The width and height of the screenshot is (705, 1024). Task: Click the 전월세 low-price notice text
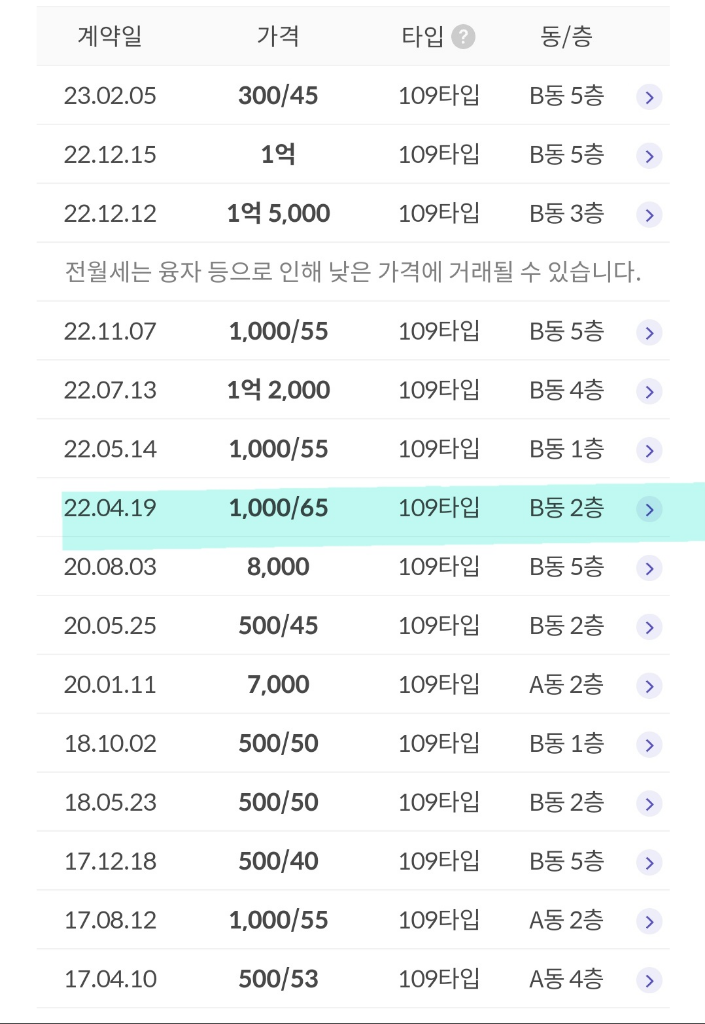pyautogui.click(x=352, y=272)
